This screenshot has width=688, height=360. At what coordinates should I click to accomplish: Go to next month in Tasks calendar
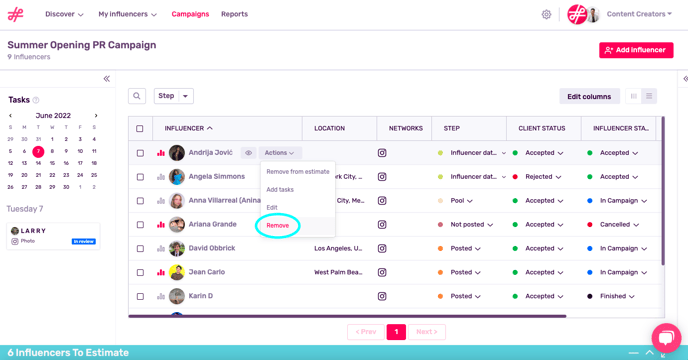click(x=96, y=116)
